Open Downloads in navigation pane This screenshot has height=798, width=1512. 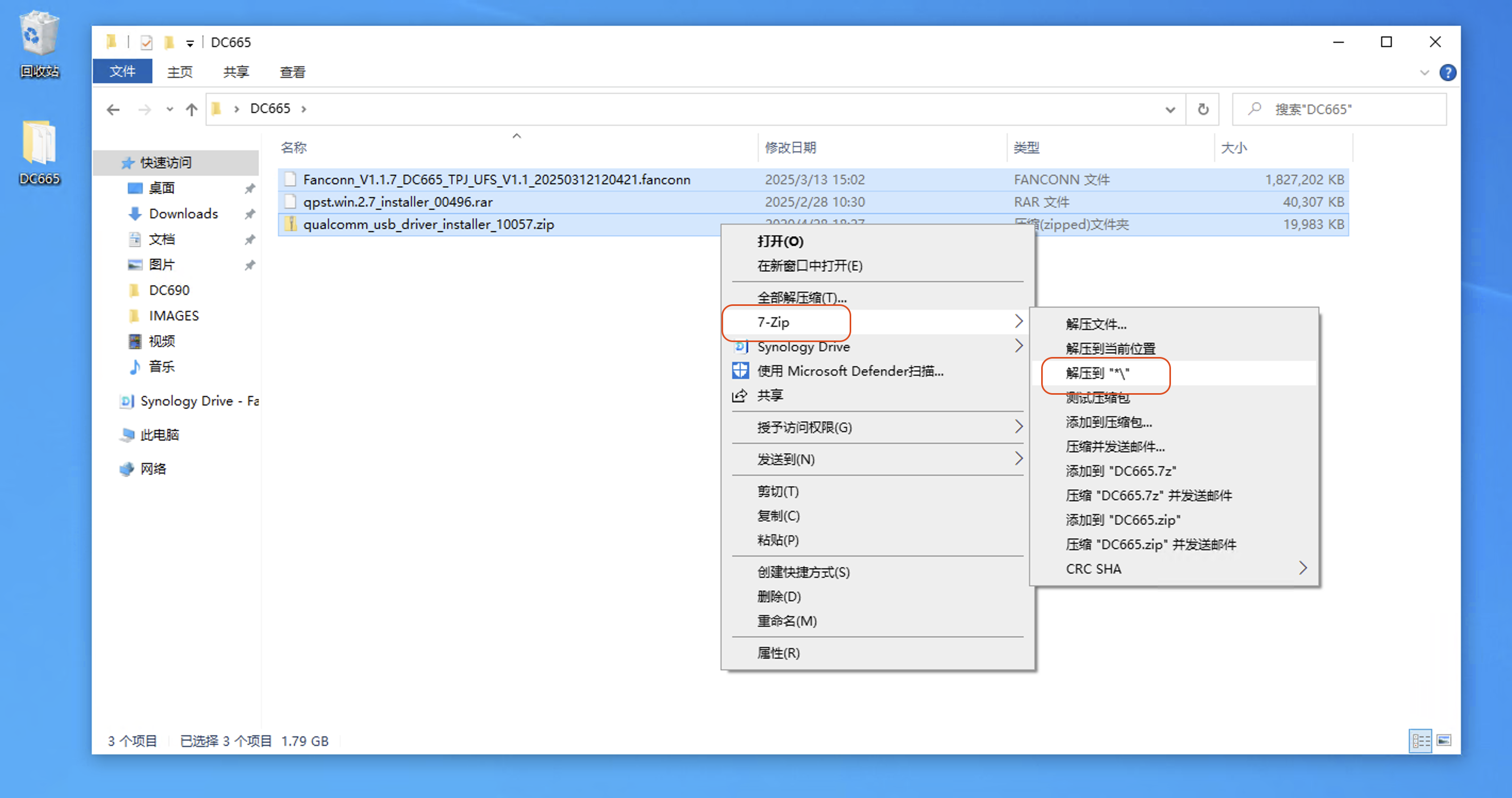(183, 213)
